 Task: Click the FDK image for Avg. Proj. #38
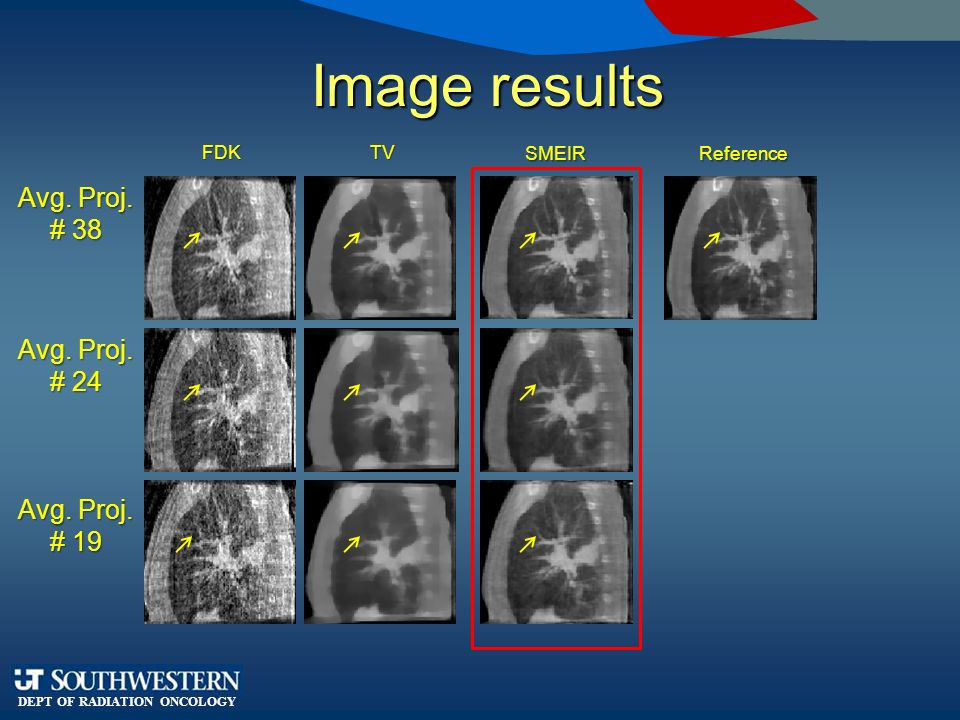click(x=220, y=247)
